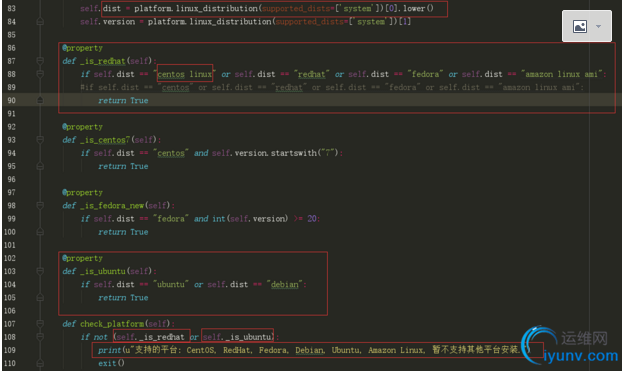
Task: Click the "amazon linux ami" string on line 88
Action: click(x=562, y=74)
